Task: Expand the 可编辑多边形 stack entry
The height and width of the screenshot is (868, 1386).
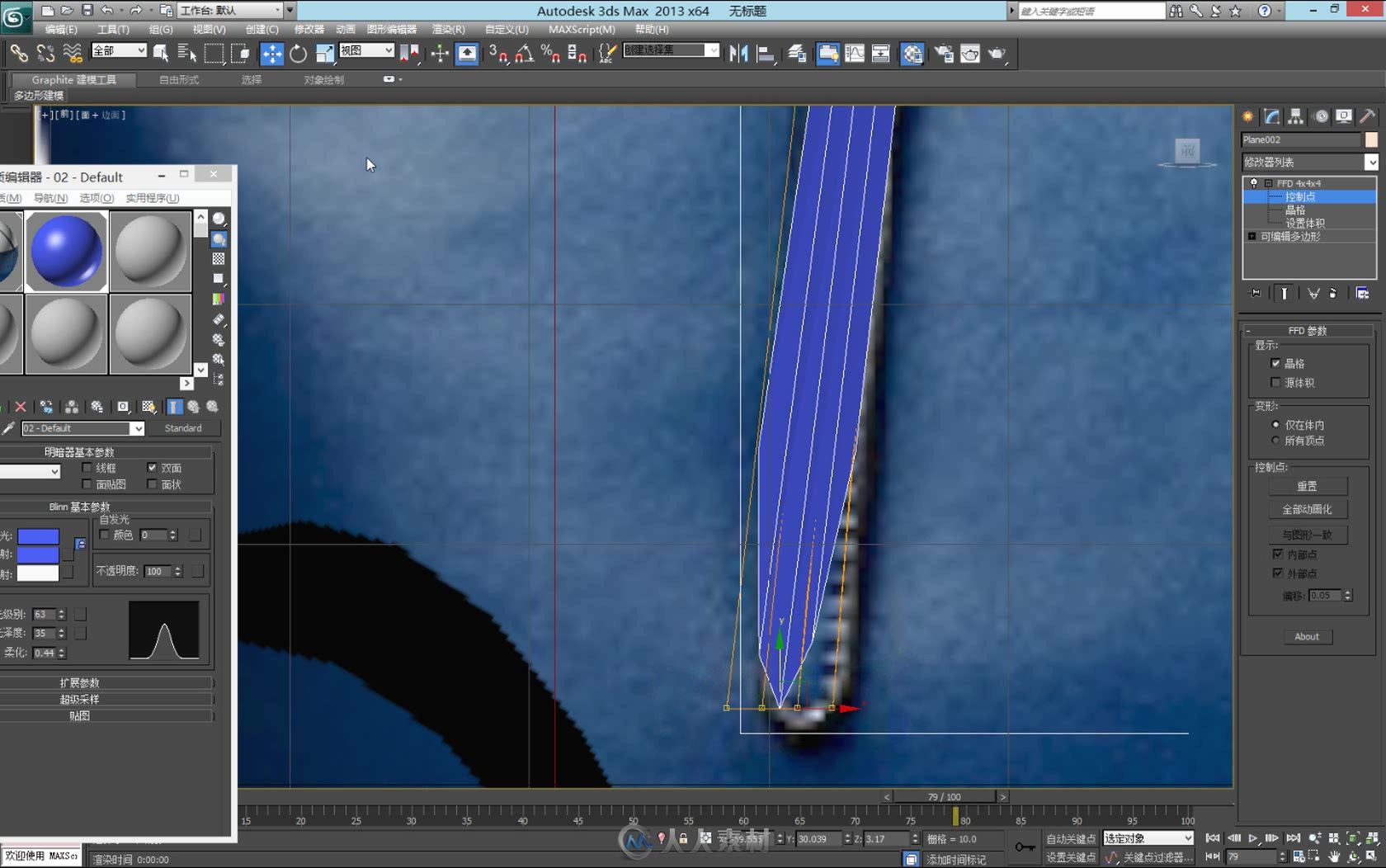Action: point(1252,236)
